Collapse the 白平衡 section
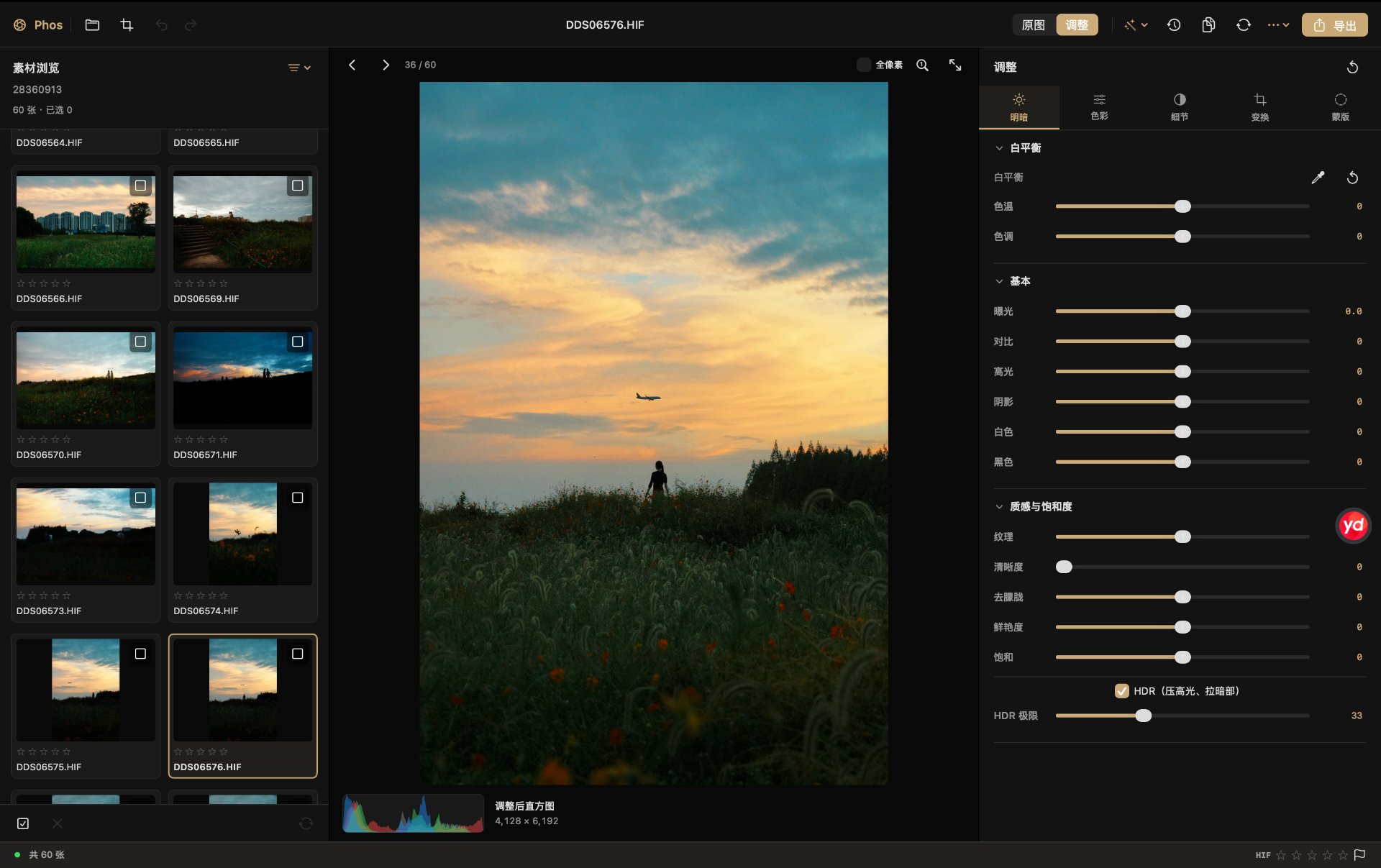Viewport: 1381px width, 868px height. 999,148
